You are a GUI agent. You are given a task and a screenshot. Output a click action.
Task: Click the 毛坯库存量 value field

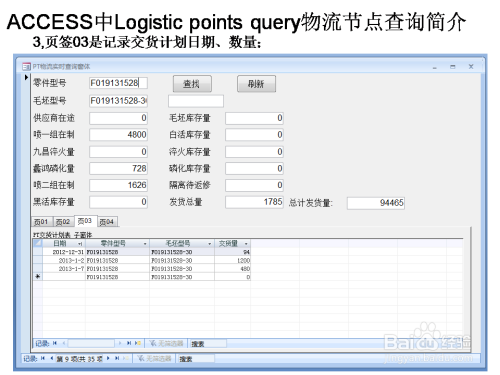tap(254, 118)
